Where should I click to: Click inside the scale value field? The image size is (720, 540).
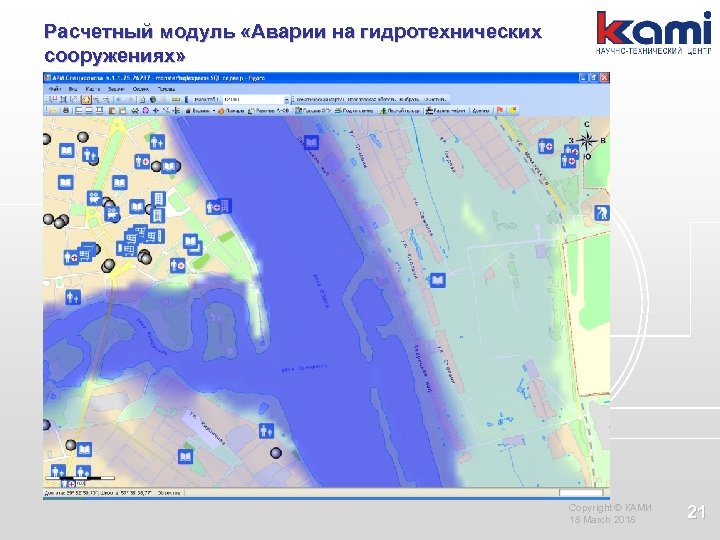(253, 100)
